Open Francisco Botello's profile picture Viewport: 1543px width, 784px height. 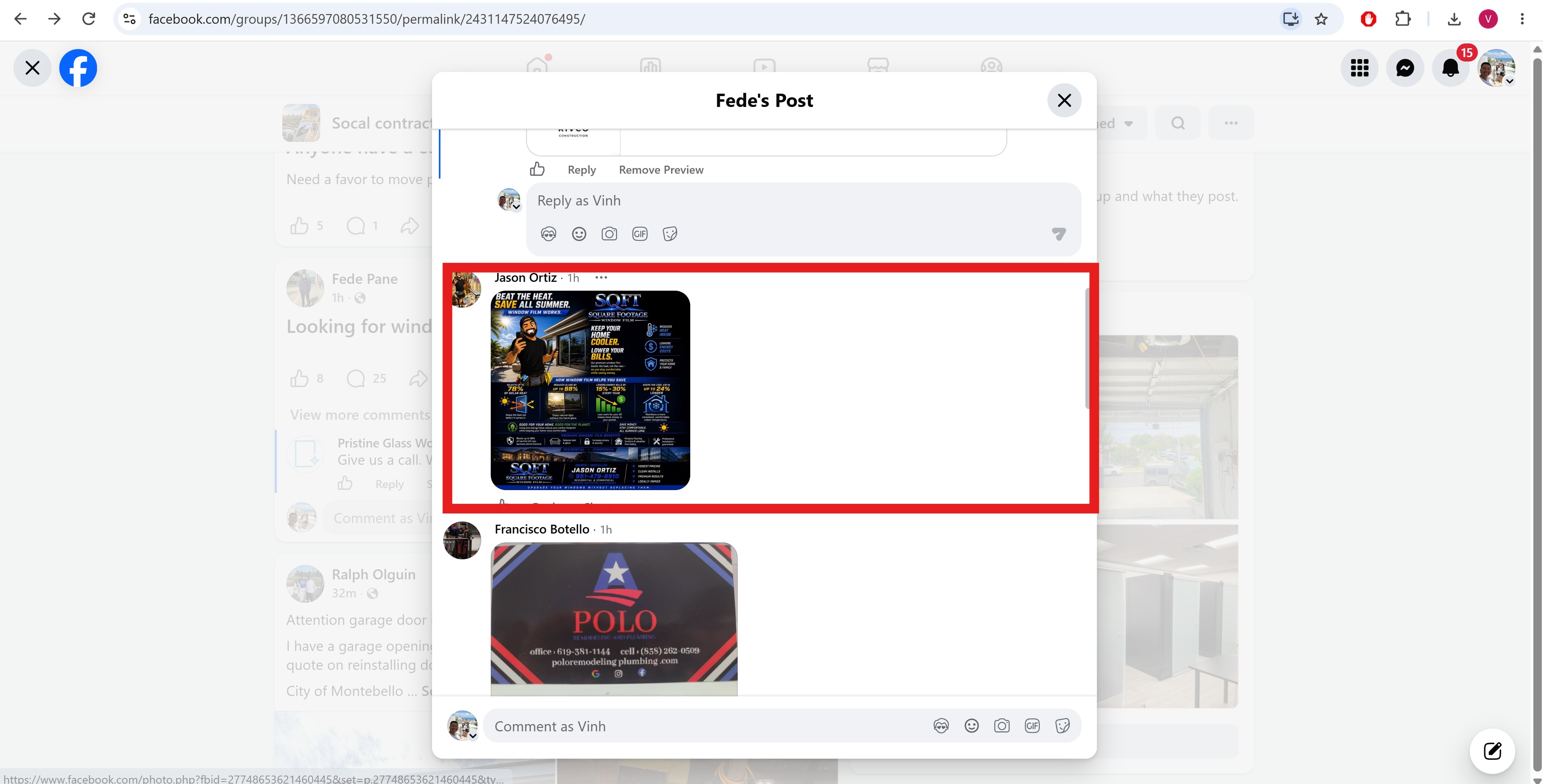(x=462, y=540)
